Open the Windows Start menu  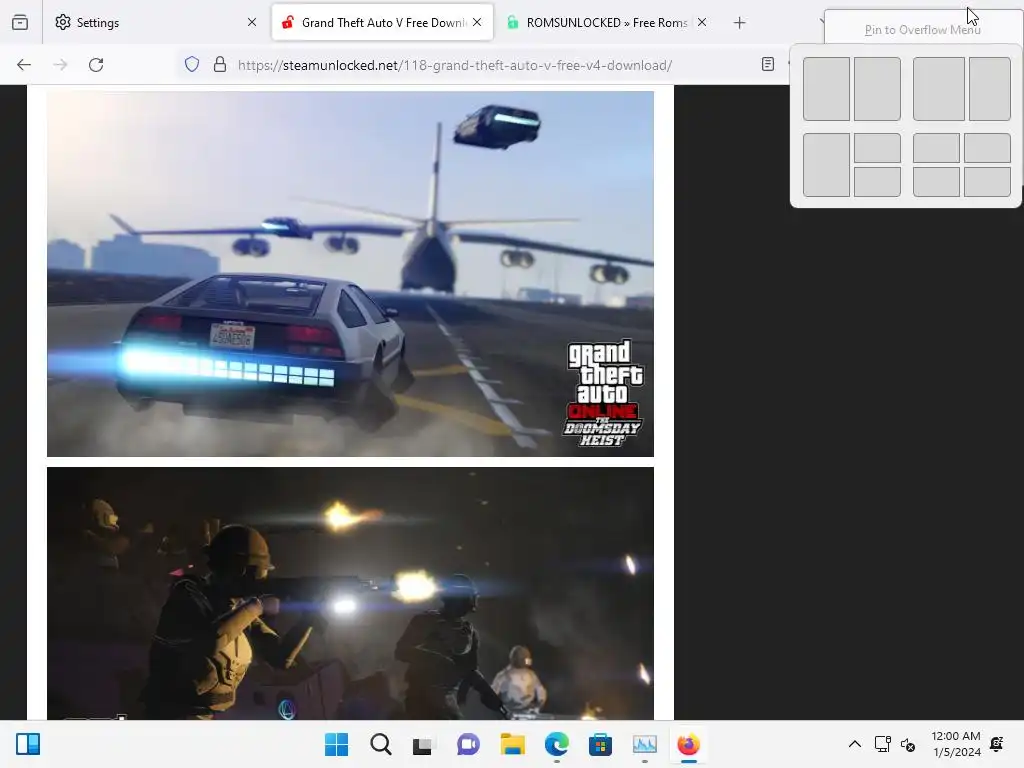click(336, 744)
